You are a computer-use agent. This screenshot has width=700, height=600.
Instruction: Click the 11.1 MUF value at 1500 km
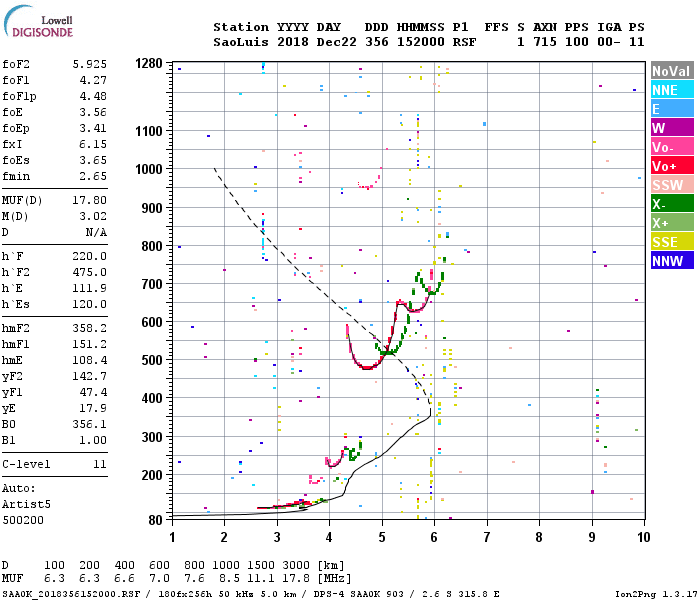coord(261,579)
